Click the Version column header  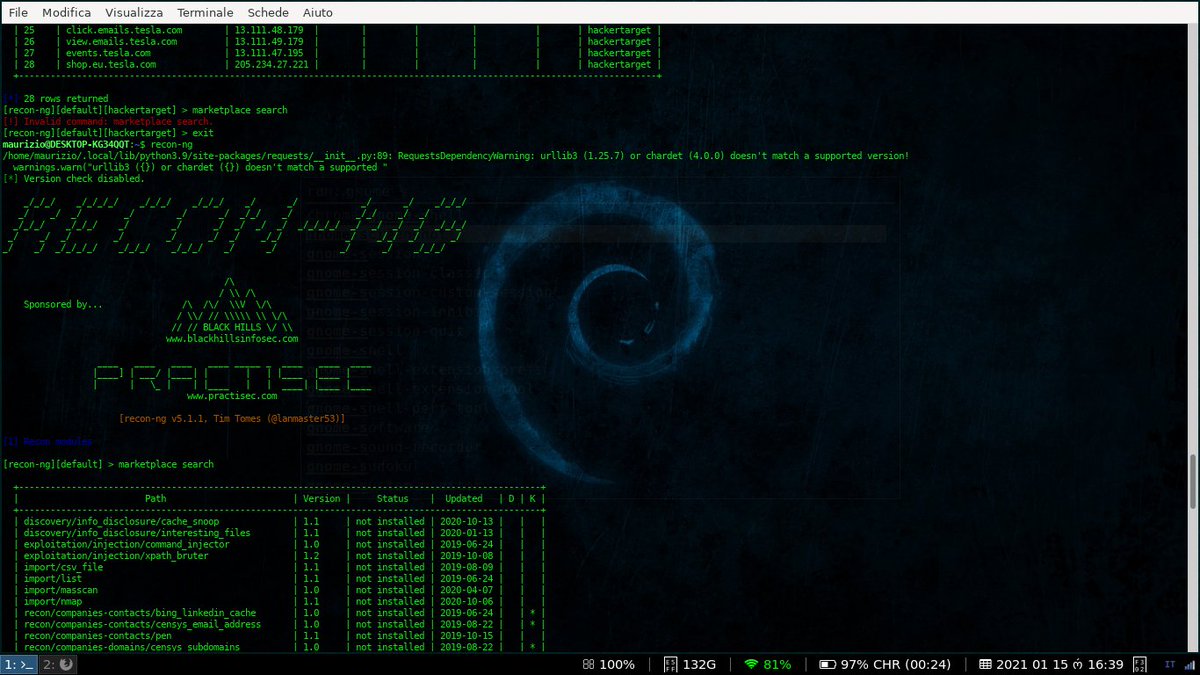point(321,498)
